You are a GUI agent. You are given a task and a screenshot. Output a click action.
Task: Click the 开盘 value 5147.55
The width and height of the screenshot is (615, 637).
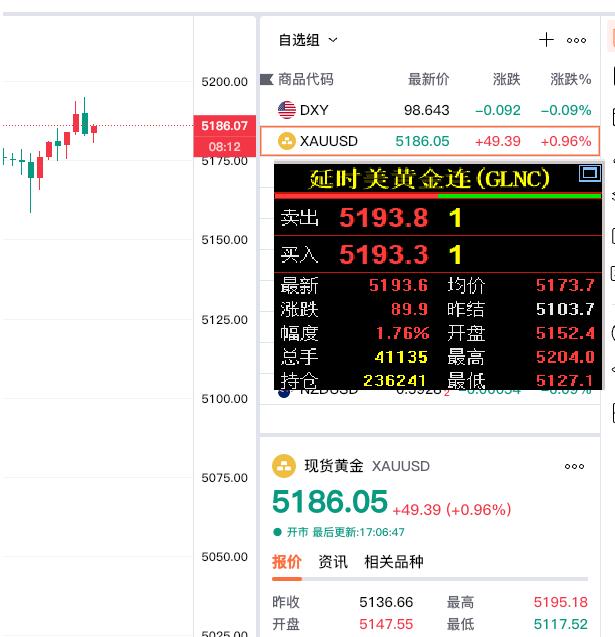[x=386, y=624]
